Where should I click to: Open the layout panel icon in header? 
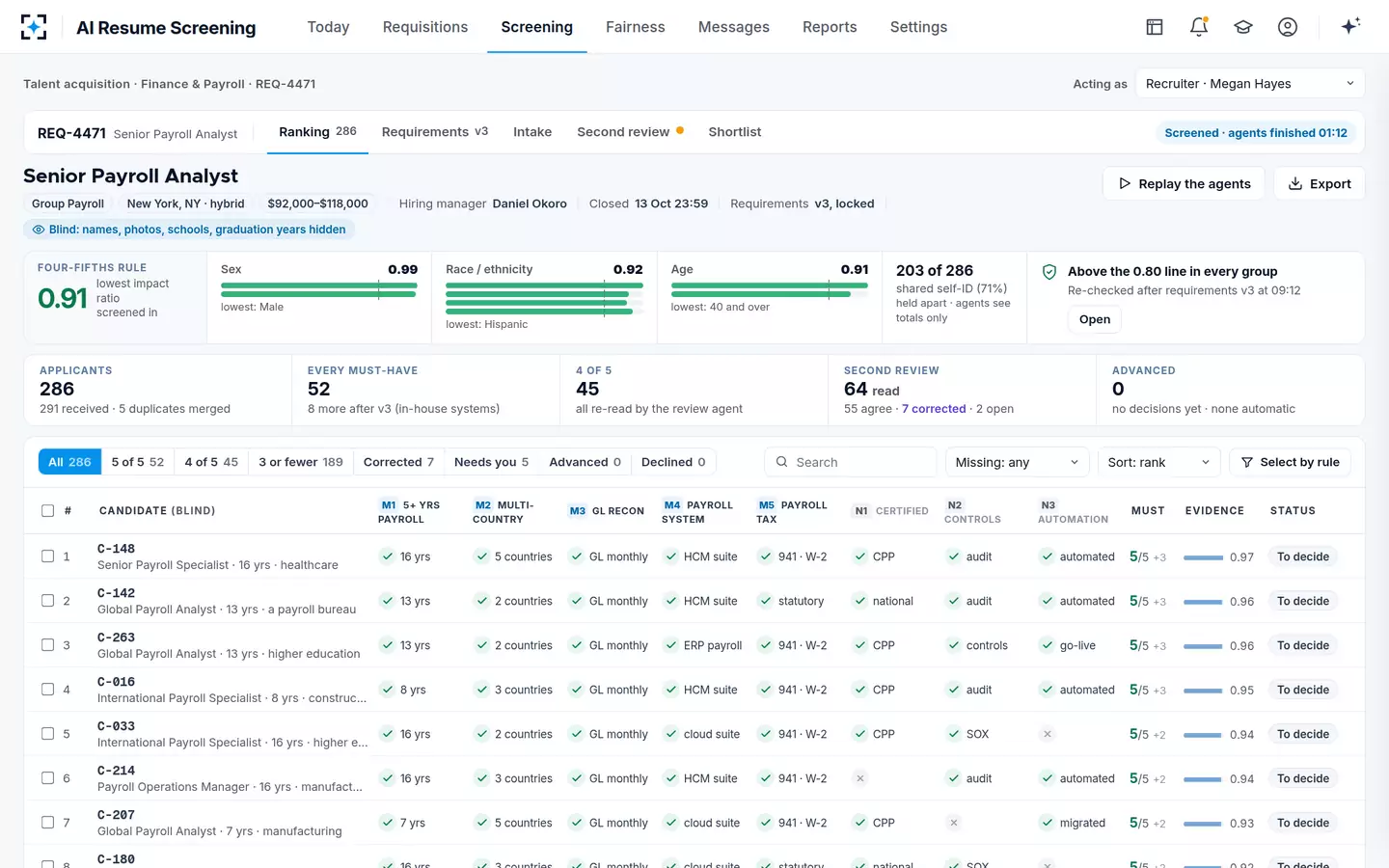[1155, 27]
